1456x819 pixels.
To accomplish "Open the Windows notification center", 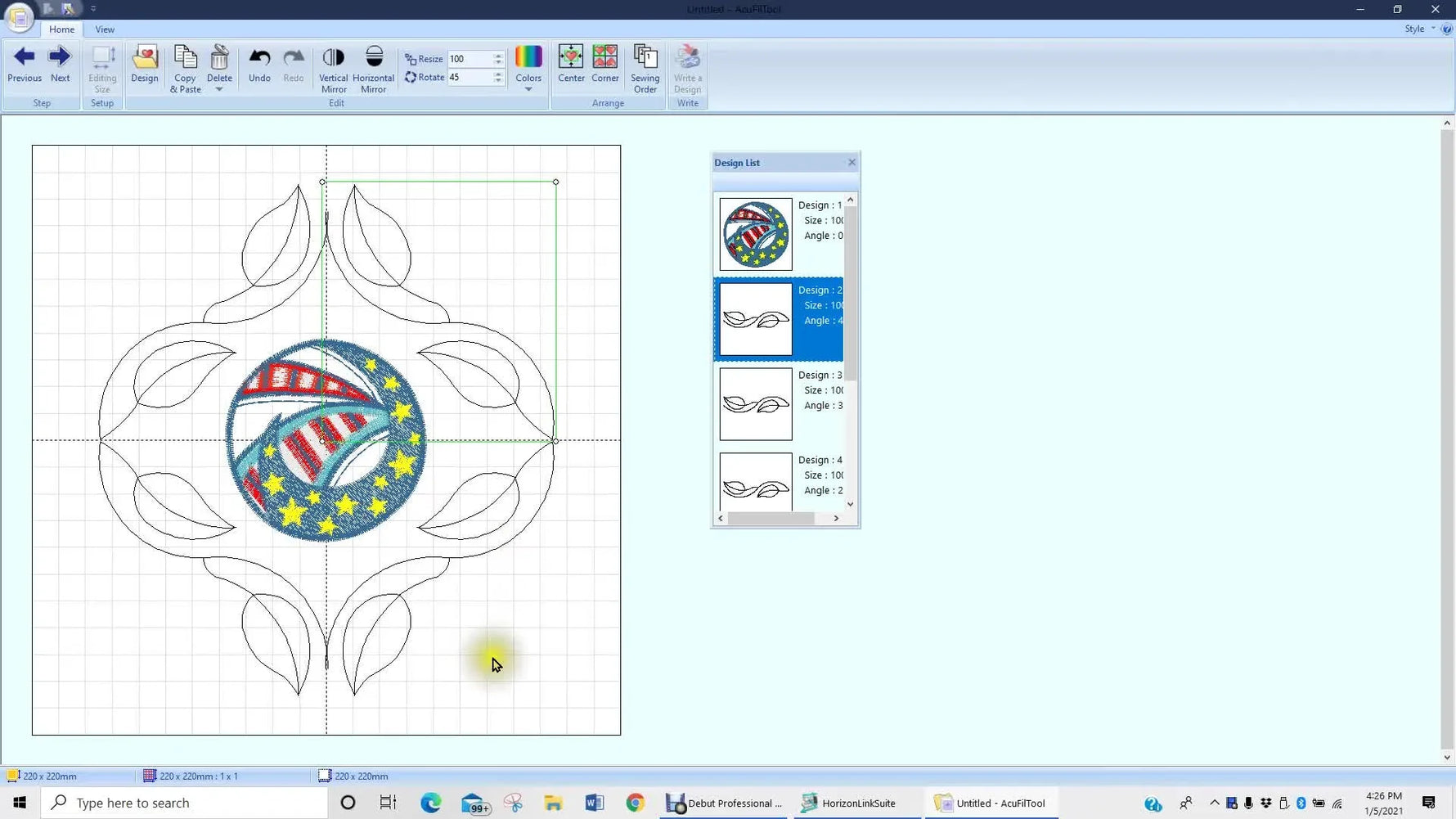I will click(1429, 803).
